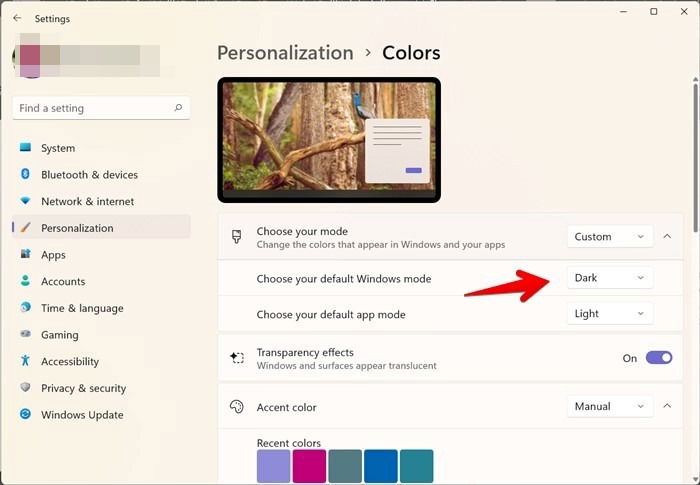Go to Bluetooth & devices
The width and height of the screenshot is (700, 485).
102,175
